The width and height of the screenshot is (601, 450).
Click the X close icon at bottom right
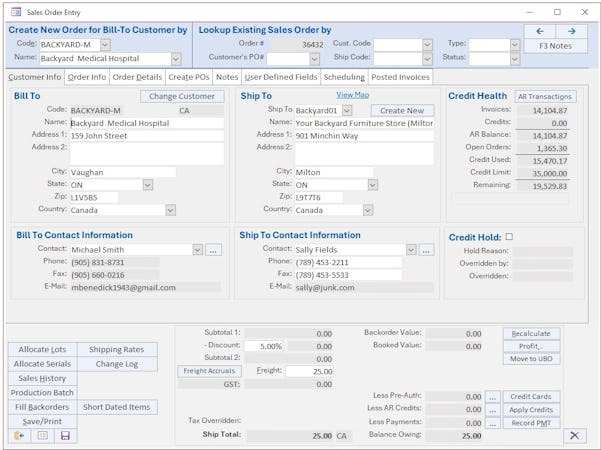pos(575,435)
